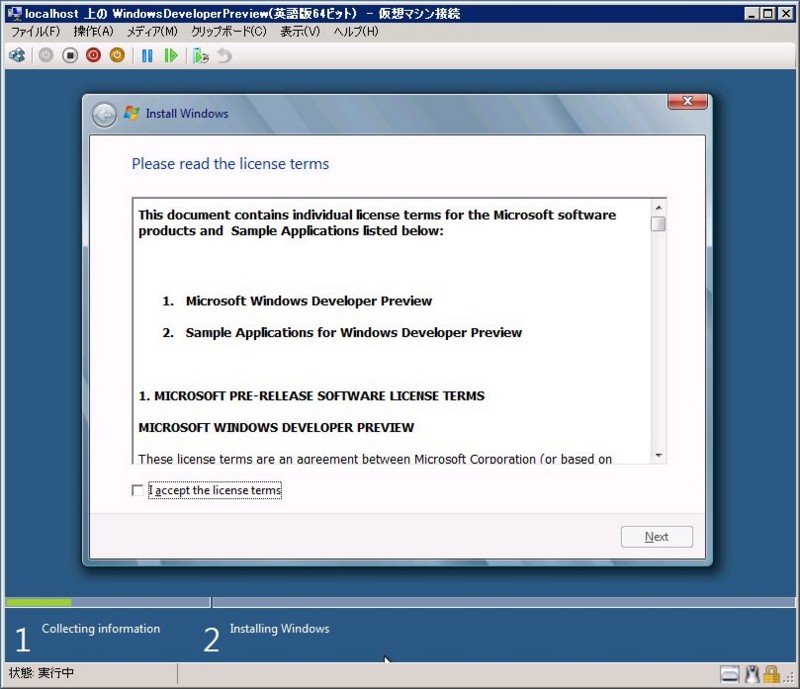Click the green setup progress bar
The height and width of the screenshot is (689, 800).
pos(39,602)
